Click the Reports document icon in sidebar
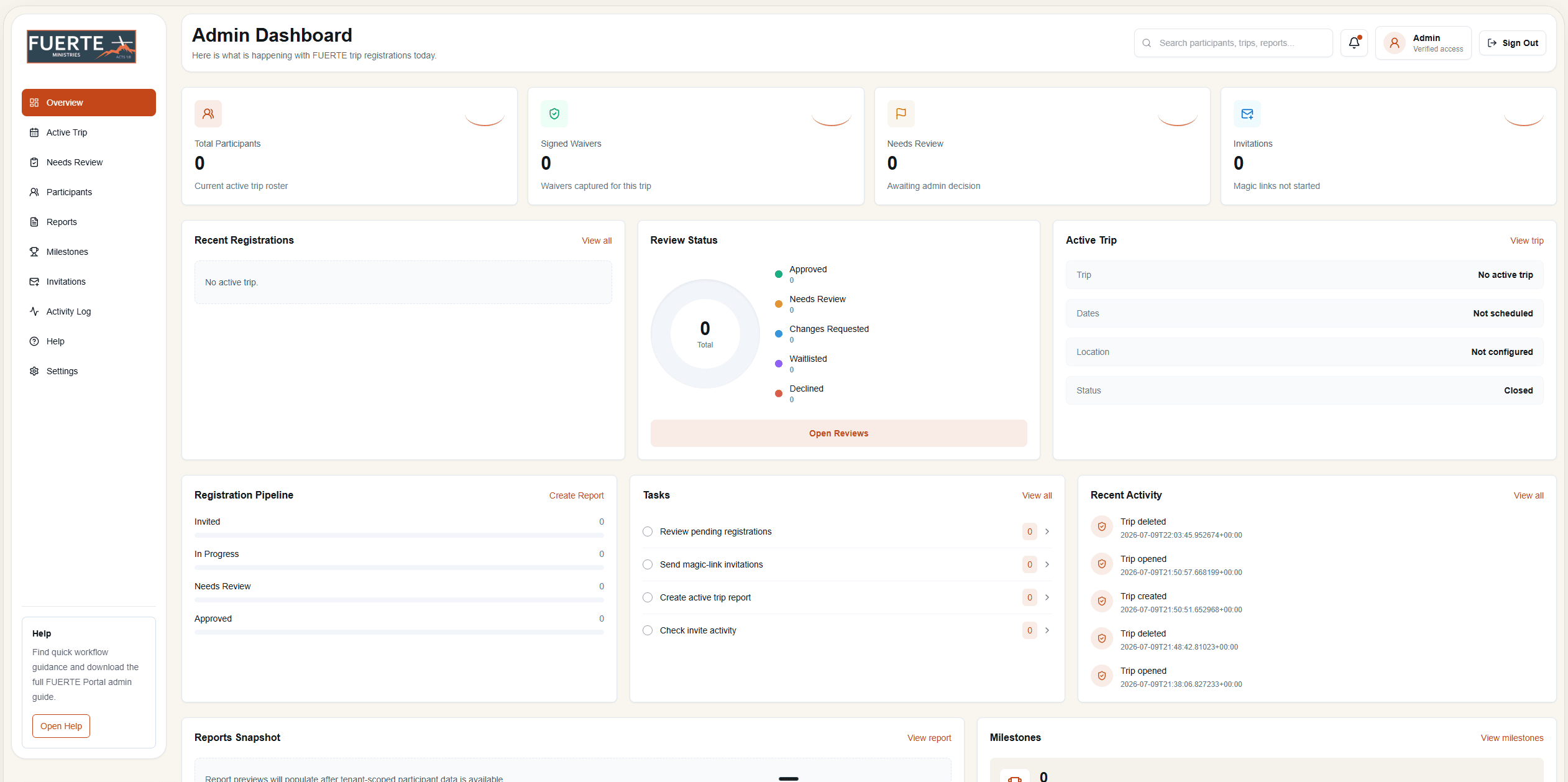This screenshot has height=782, width=1568. pos(34,222)
